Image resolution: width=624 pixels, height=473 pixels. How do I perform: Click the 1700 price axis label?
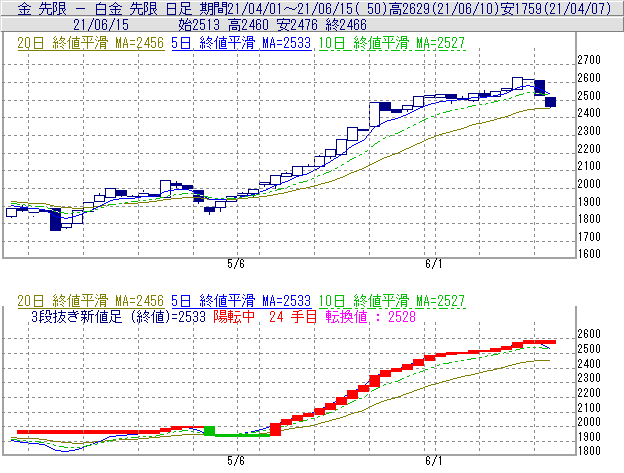click(x=589, y=237)
